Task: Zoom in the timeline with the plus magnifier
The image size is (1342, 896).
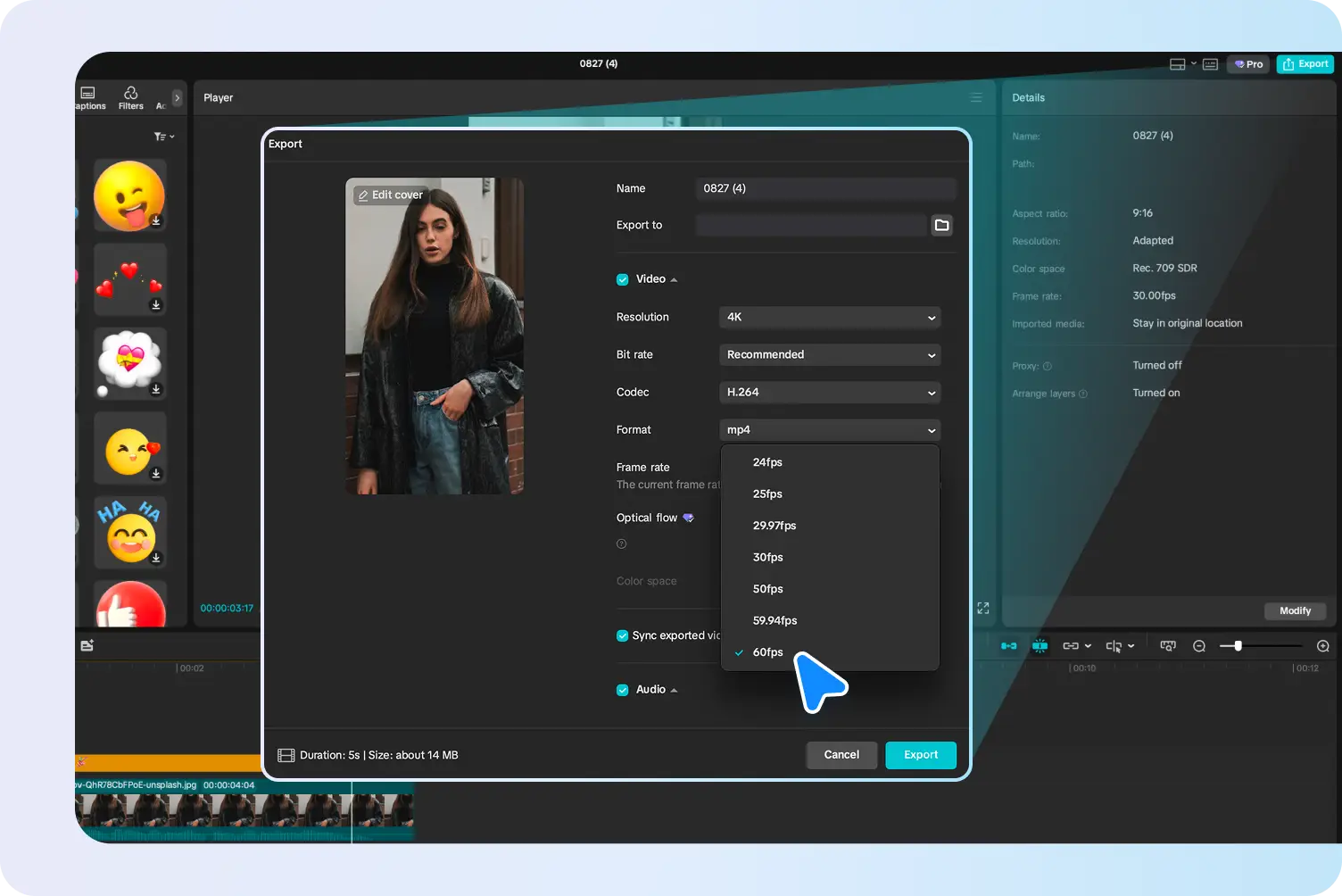Action: (1323, 645)
